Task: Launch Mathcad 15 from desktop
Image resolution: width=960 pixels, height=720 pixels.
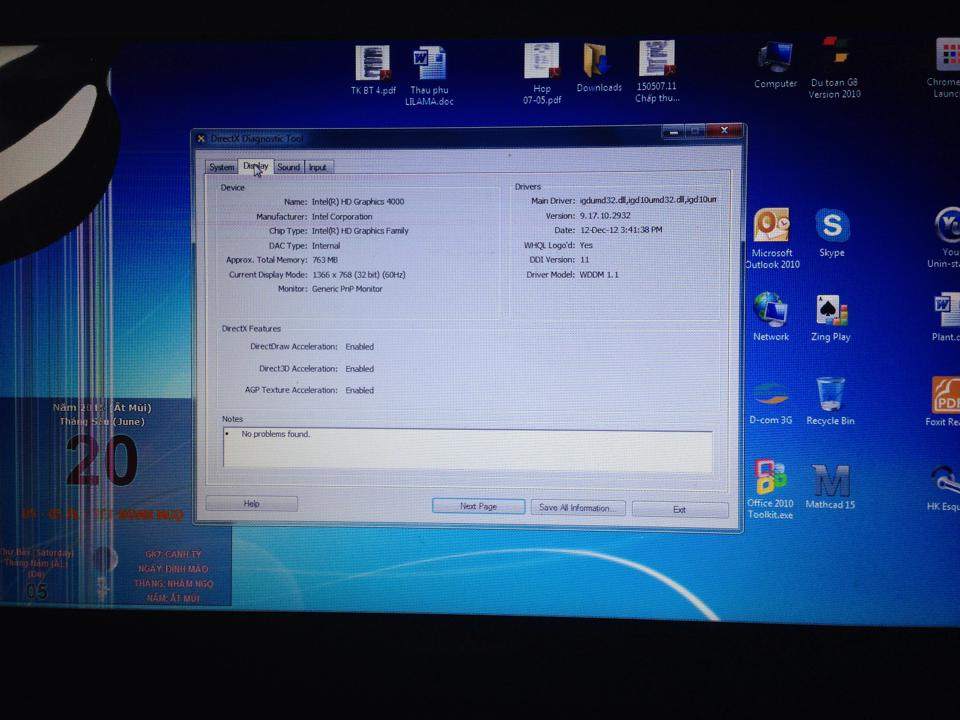Action: (x=830, y=487)
